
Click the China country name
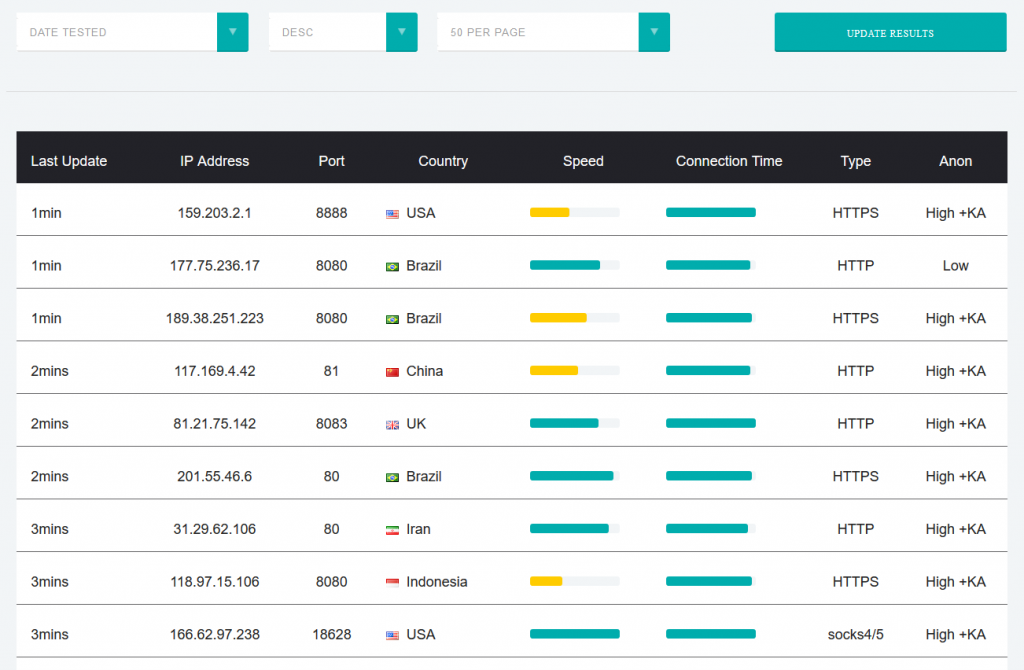424,371
